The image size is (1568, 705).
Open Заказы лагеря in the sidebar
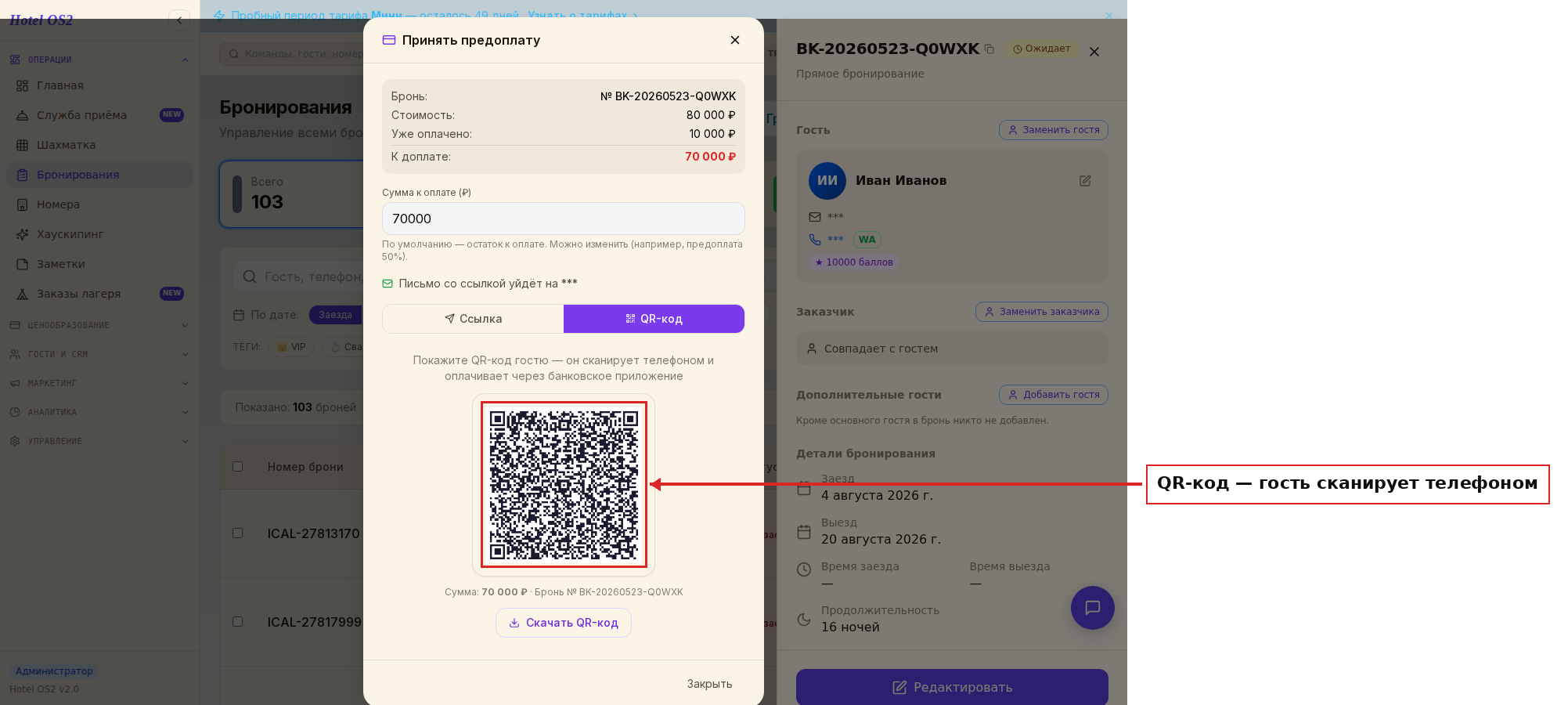tap(99, 294)
